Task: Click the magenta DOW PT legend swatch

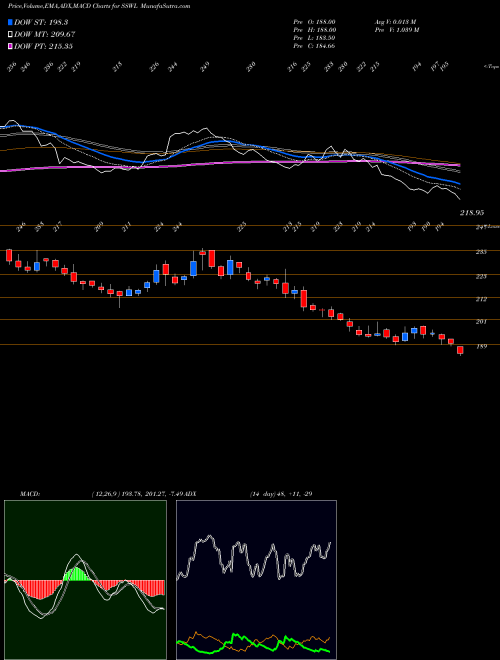Action: [x=10, y=46]
